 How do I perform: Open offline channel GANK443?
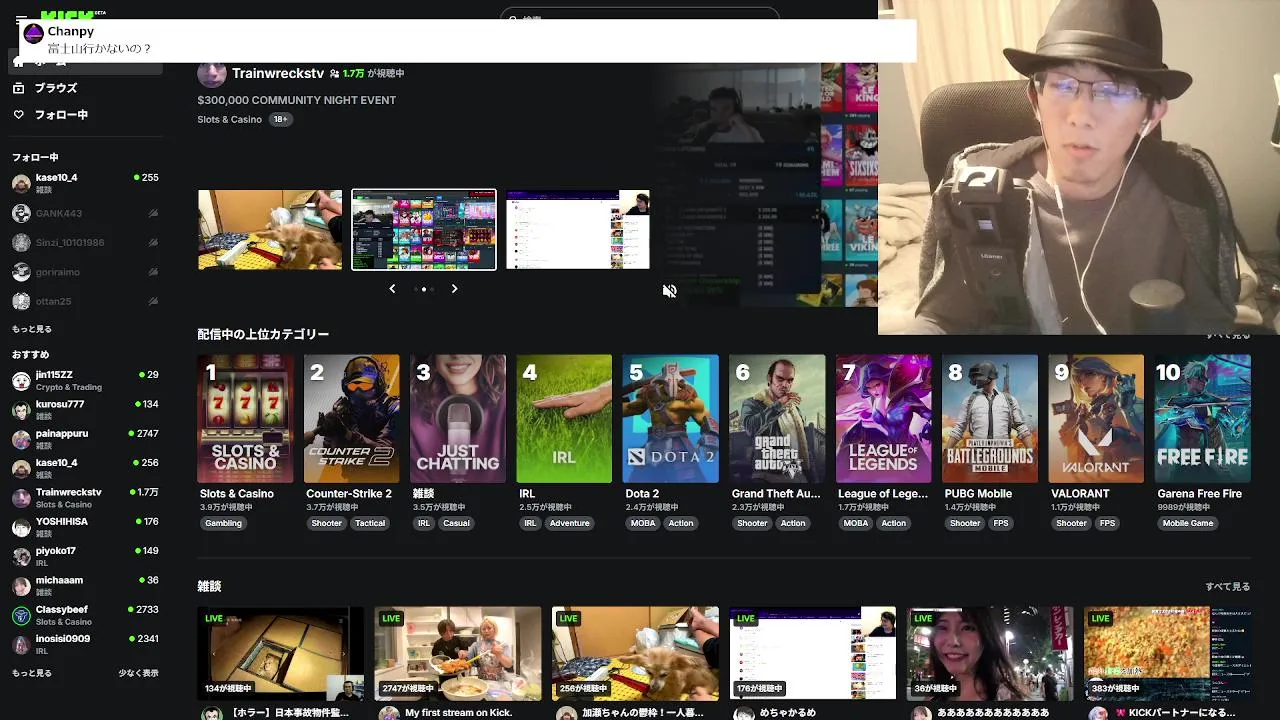85,213
